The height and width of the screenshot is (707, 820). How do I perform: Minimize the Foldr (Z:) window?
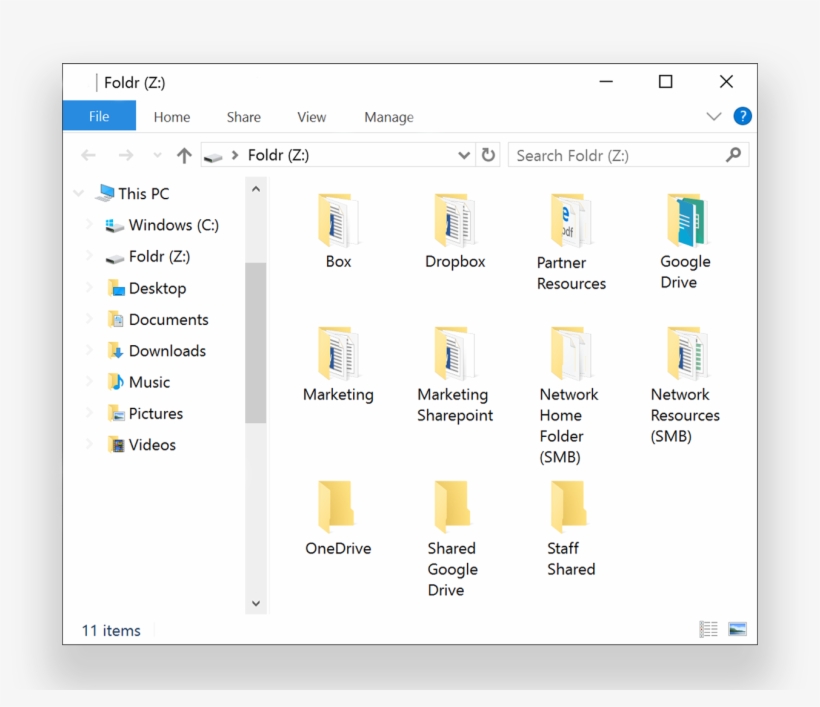coord(606,82)
